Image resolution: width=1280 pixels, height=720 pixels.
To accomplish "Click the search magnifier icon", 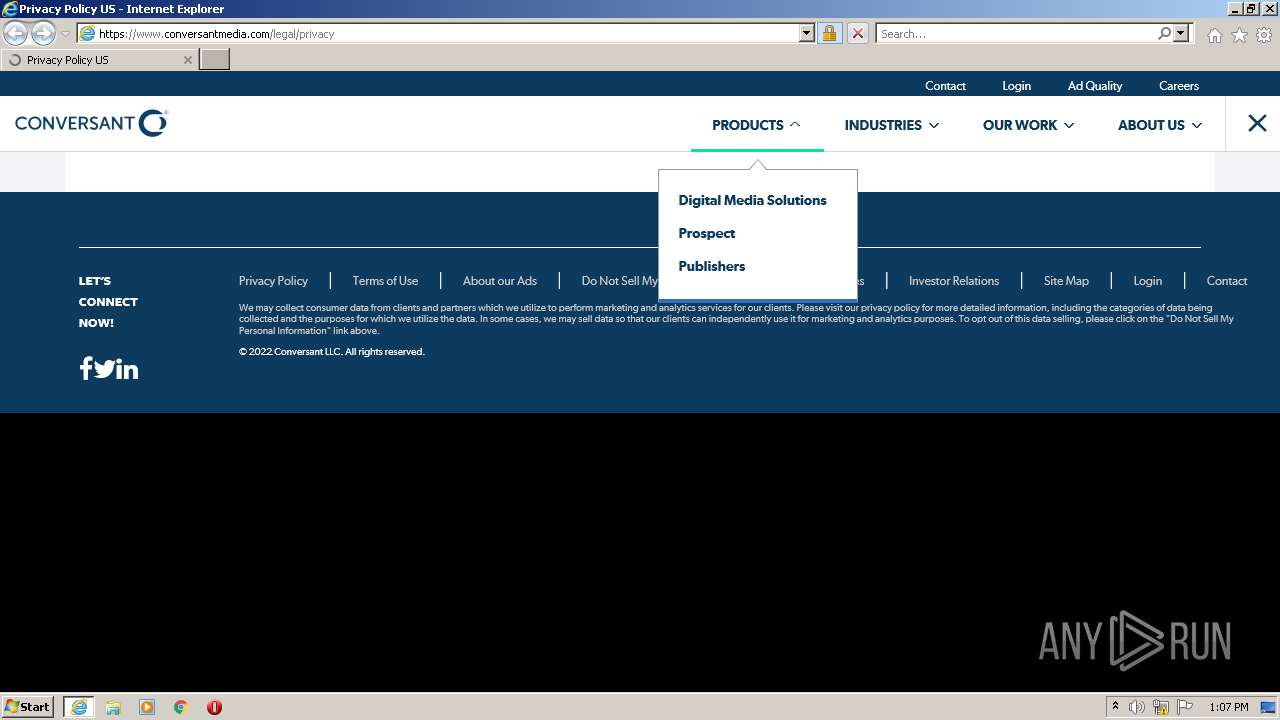I will [1164, 33].
